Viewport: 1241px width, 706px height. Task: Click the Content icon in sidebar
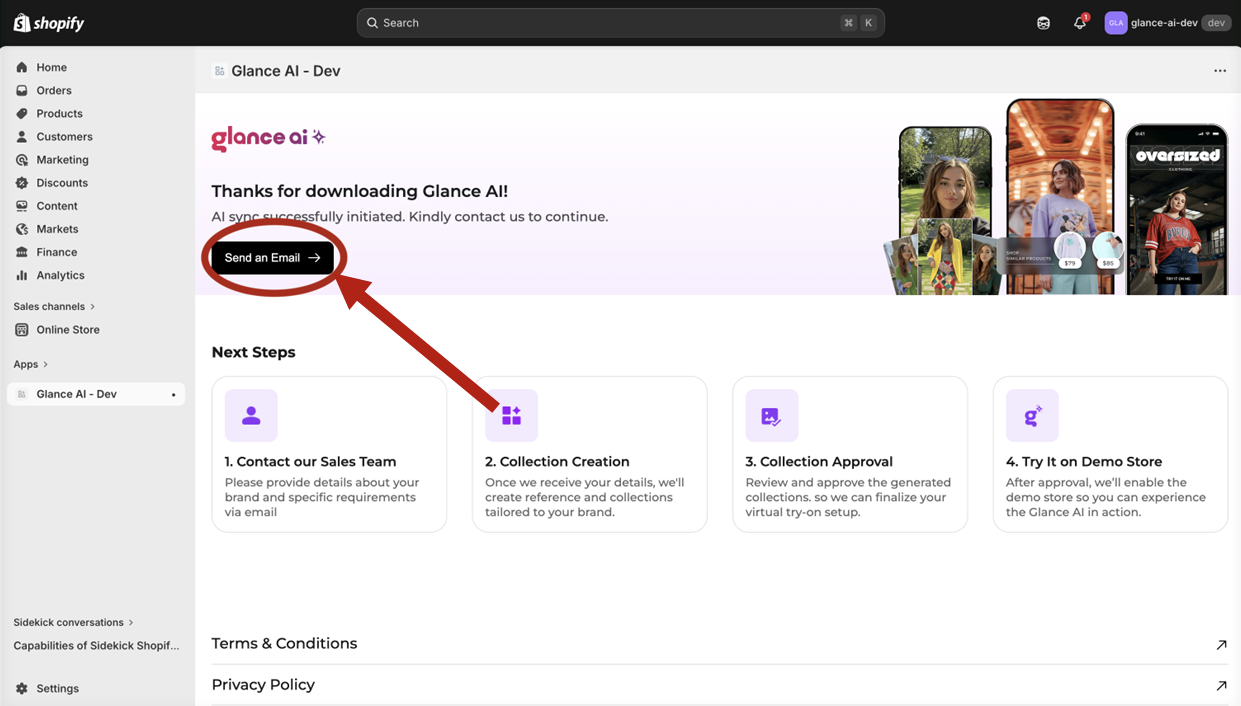click(x=22, y=206)
